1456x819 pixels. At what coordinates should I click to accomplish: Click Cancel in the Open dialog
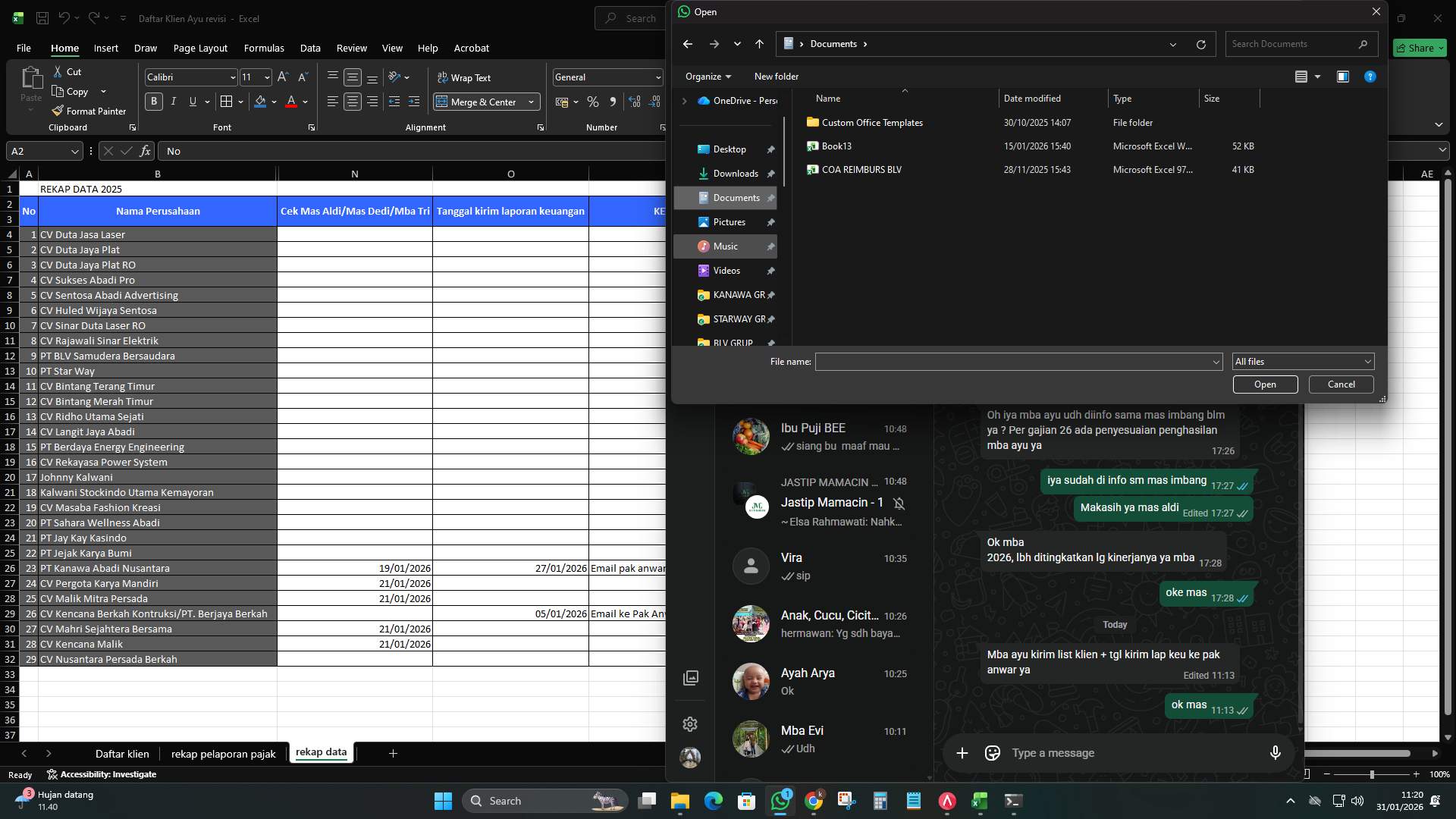(1340, 384)
